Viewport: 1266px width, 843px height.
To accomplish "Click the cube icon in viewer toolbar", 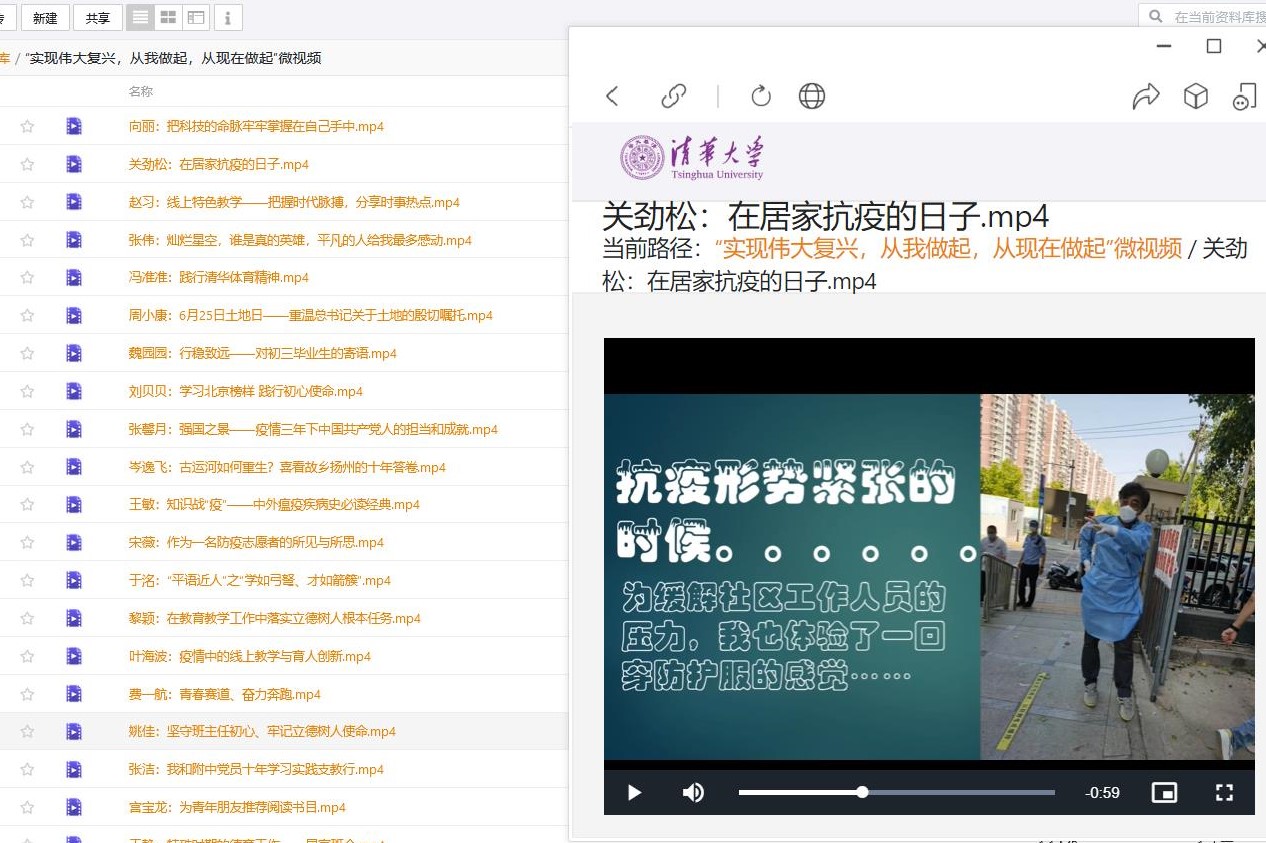I will pyautogui.click(x=1196, y=96).
